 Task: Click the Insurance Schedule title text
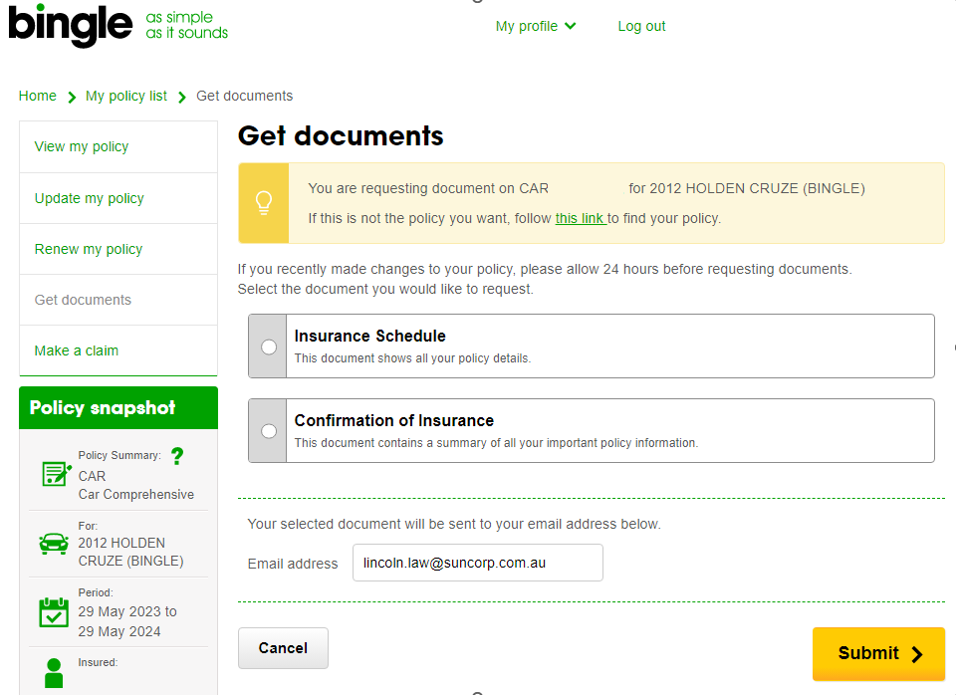tap(370, 336)
